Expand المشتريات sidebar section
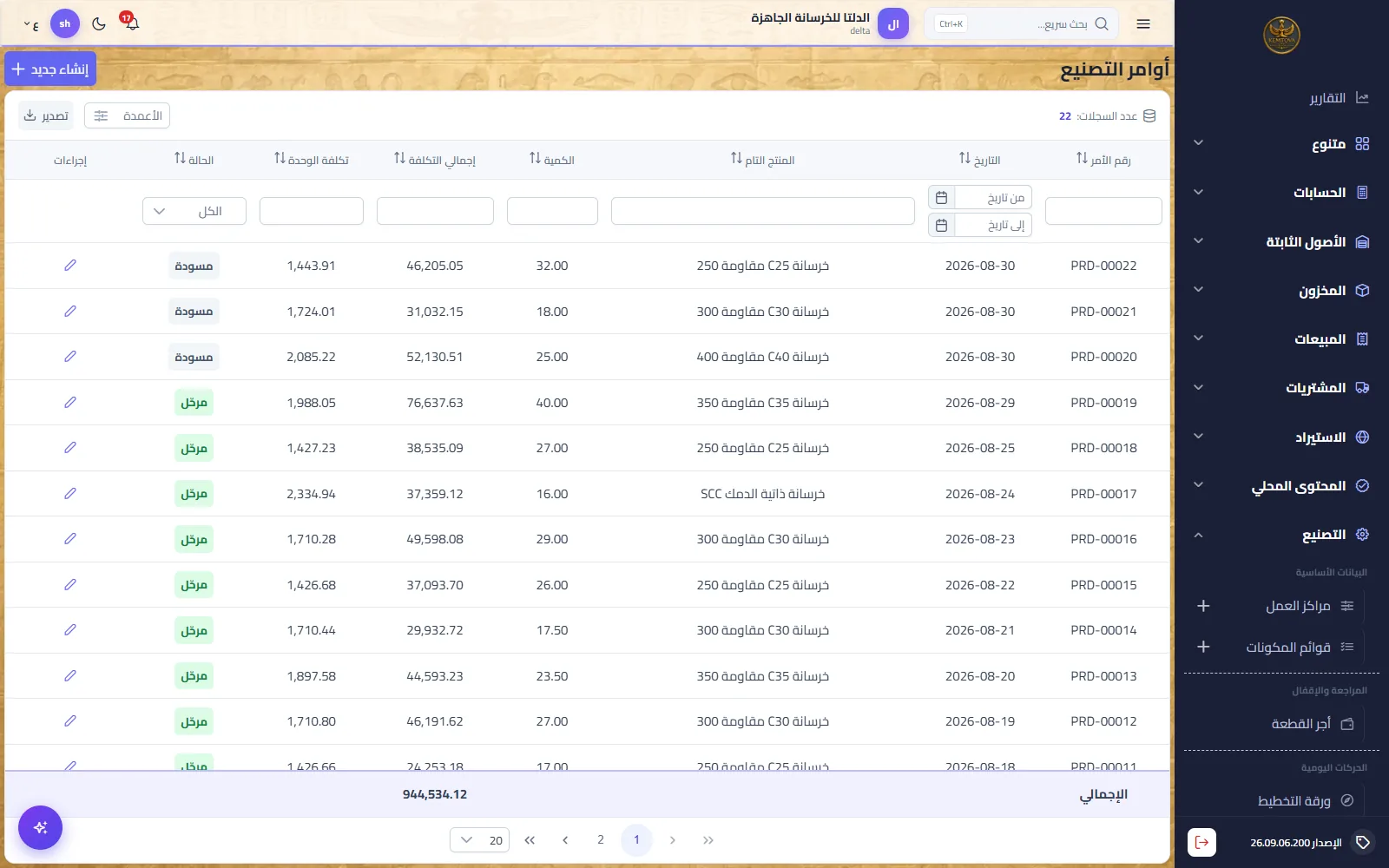 pos(1281,387)
